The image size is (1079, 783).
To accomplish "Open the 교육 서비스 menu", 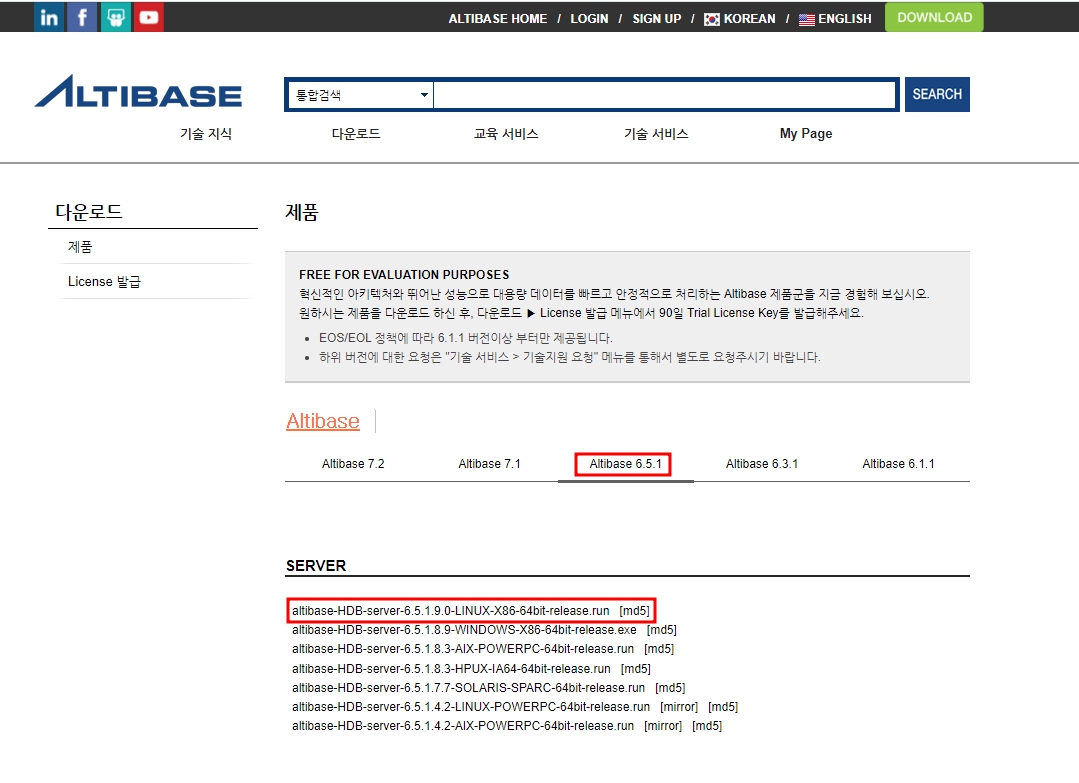I will click(x=506, y=133).
